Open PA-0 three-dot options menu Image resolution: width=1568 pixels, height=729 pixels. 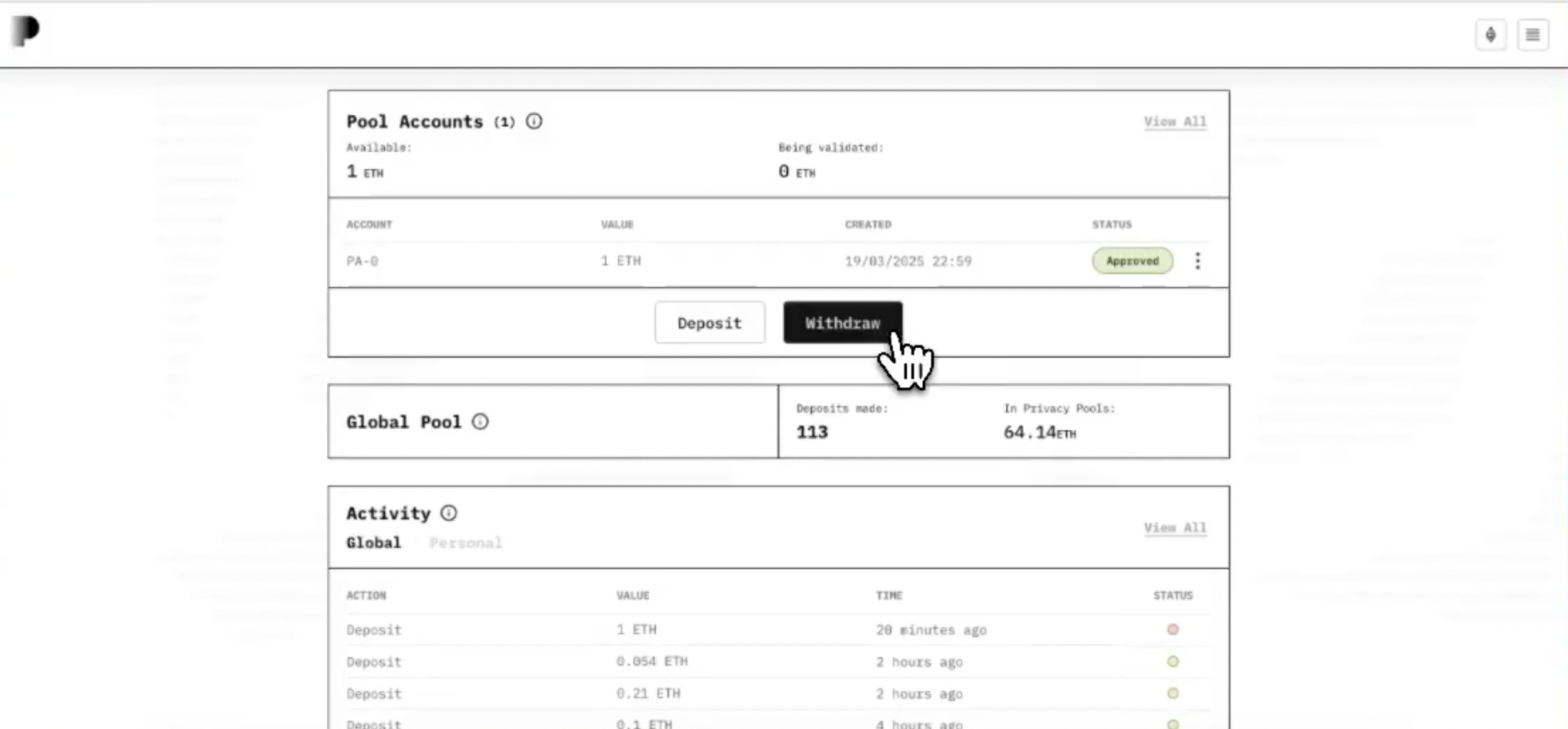coord(1197,261)
